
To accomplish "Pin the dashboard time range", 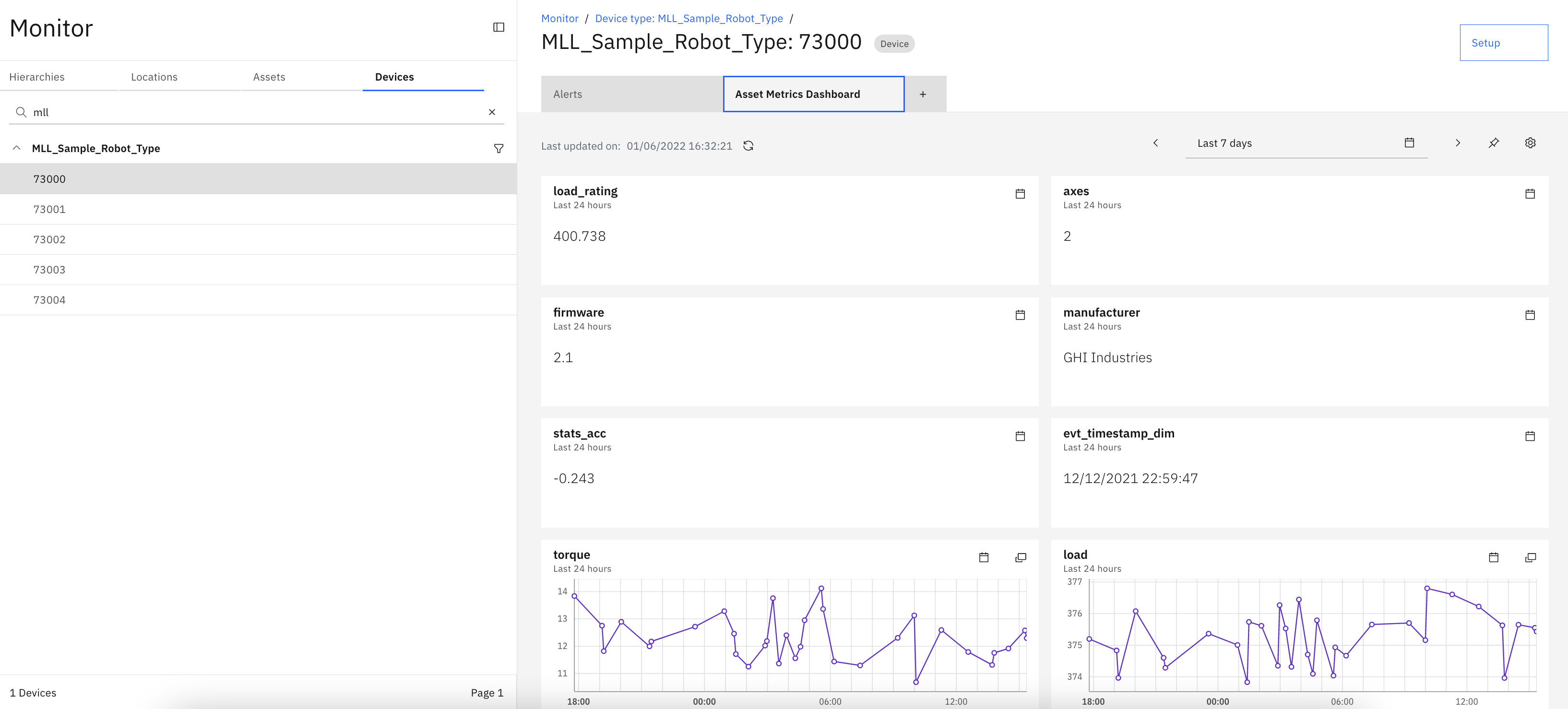I will 1494,143.
